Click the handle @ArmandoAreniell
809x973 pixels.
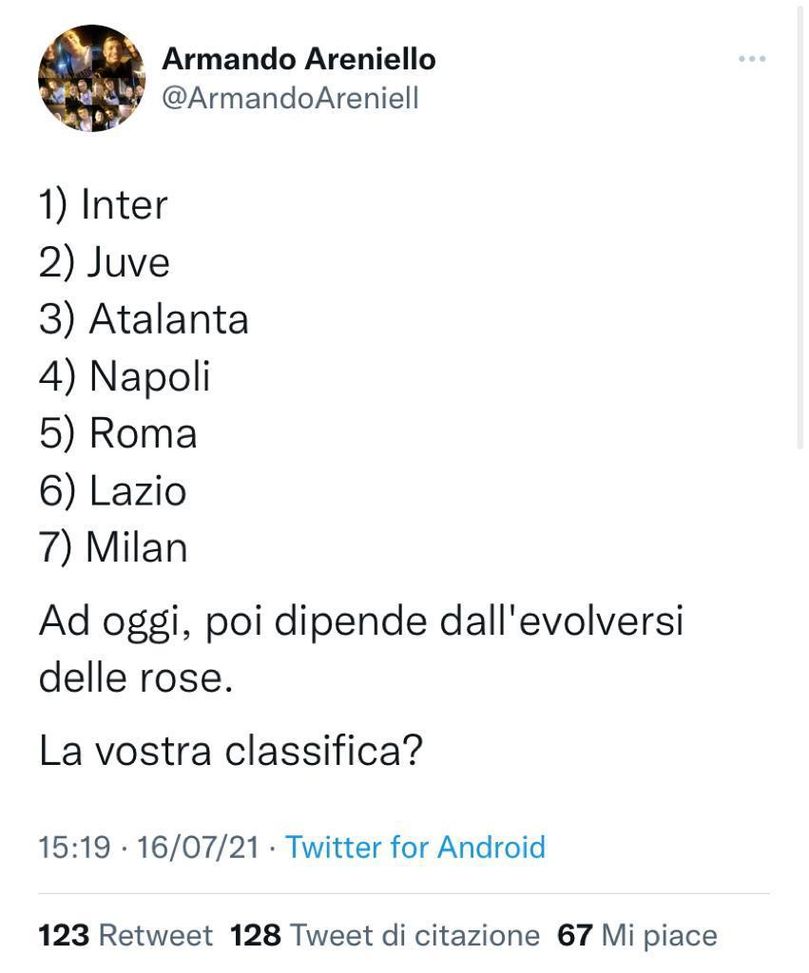pos(291,99)
